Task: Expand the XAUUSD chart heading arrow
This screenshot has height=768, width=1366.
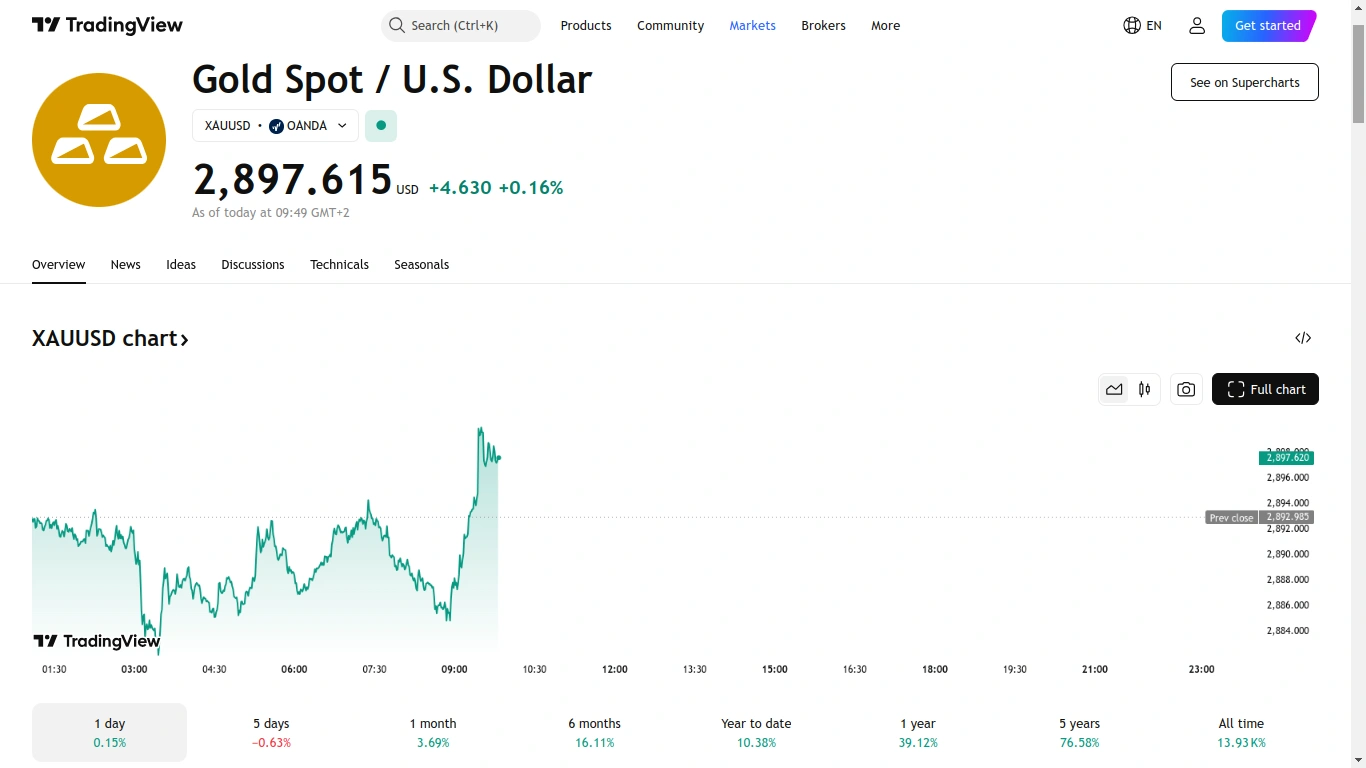Action: click(184, 339)
